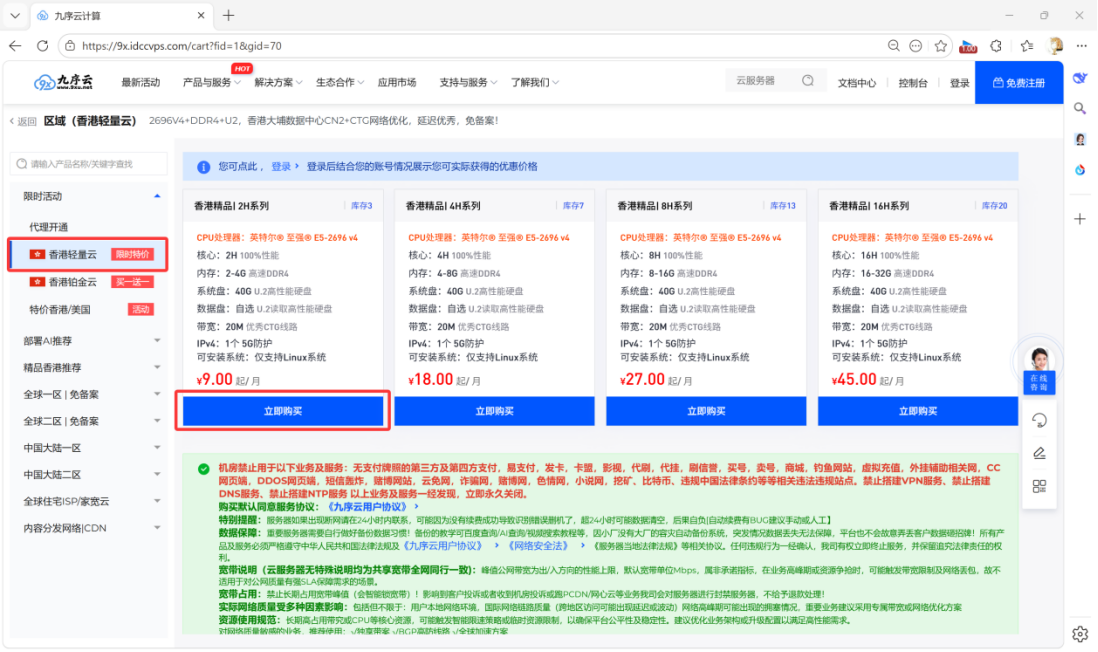Open the Copilot icon in the browser sidebar
The width and height of the screenshot is (1098, 652).
tap(1080, 78)
